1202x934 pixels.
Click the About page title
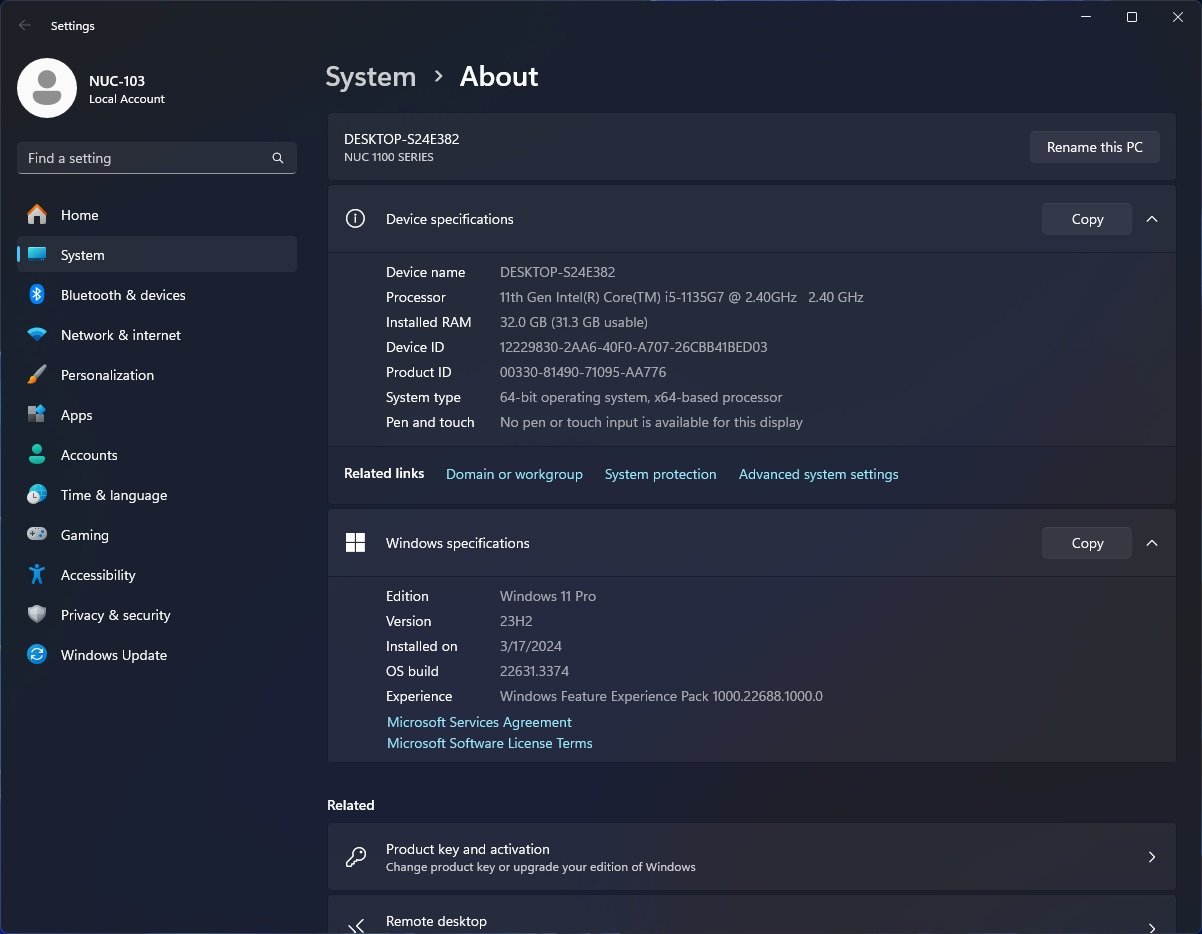(499, 77)
